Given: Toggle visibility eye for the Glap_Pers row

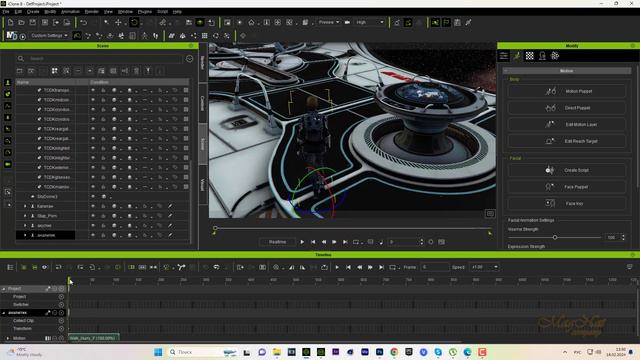Looking at the screenshot, I should (x=93, y=216).
